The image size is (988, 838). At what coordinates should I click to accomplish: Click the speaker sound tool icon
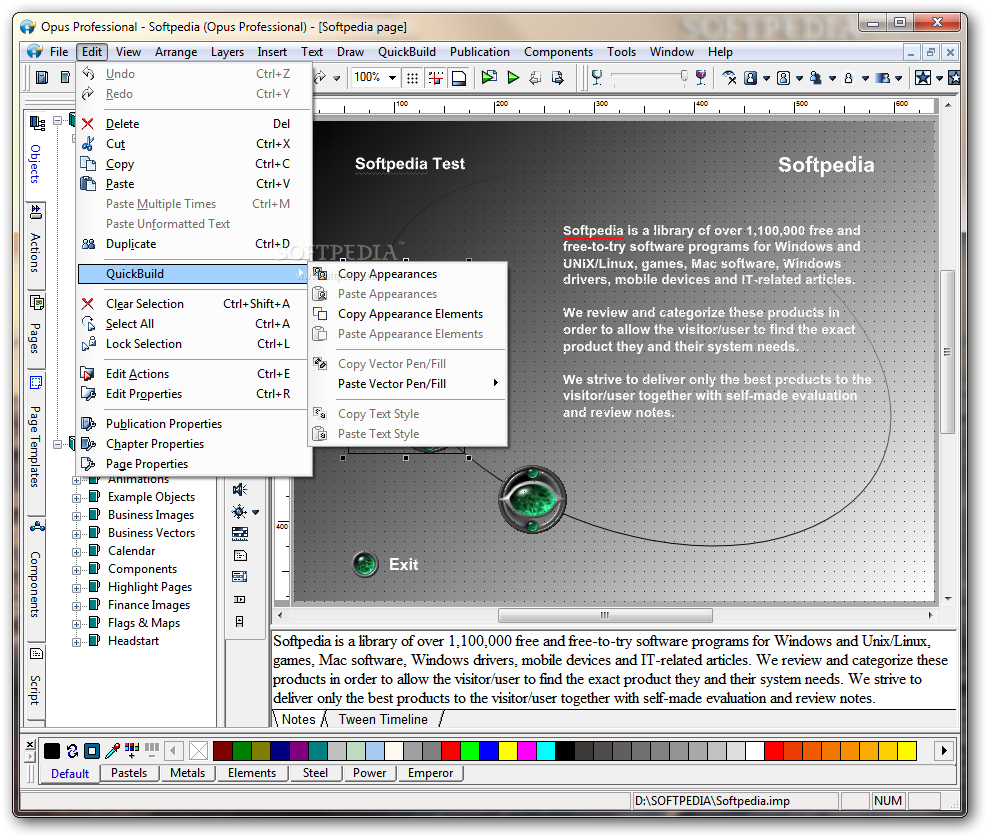point(239,490)
